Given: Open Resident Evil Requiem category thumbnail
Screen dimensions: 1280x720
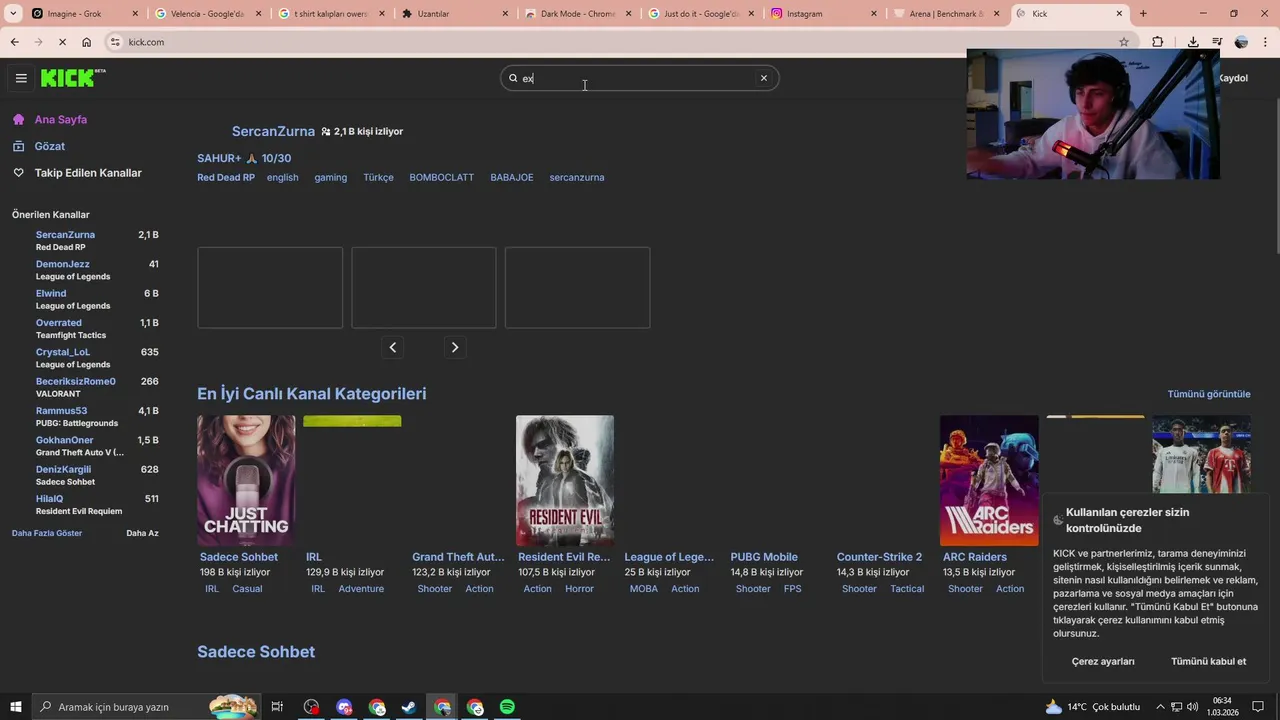Looking at the screenshot, I should coord(565,480).
